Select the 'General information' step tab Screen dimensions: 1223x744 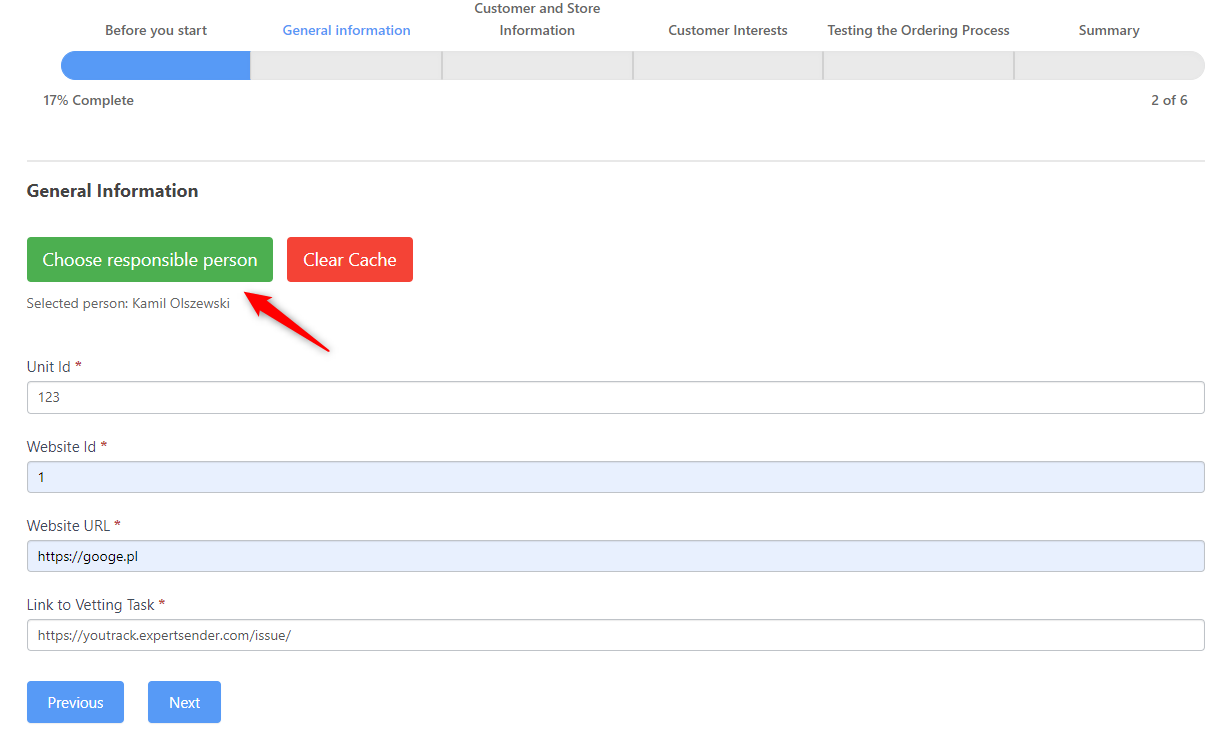point(346,30)
